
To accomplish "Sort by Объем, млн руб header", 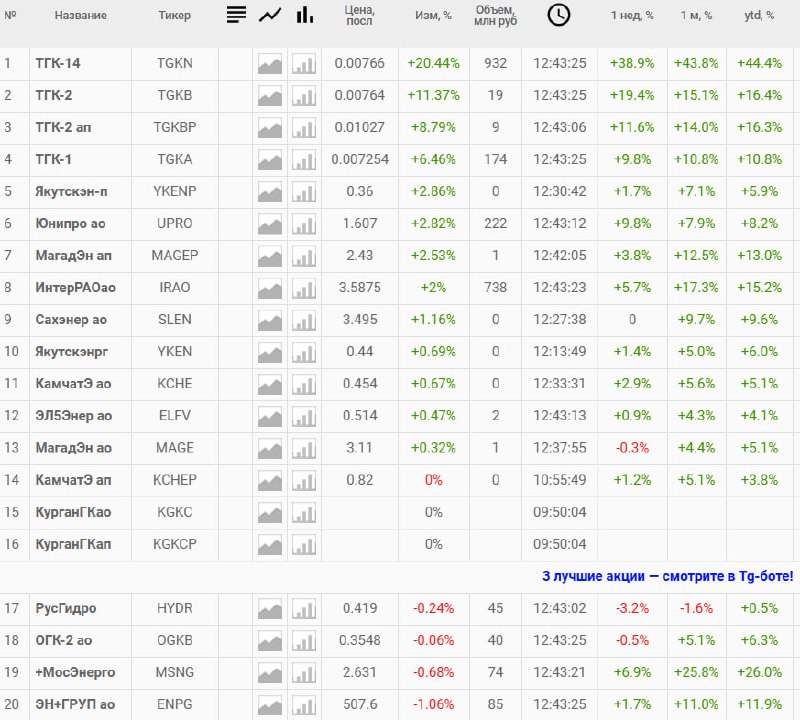I will coord(496,15).
